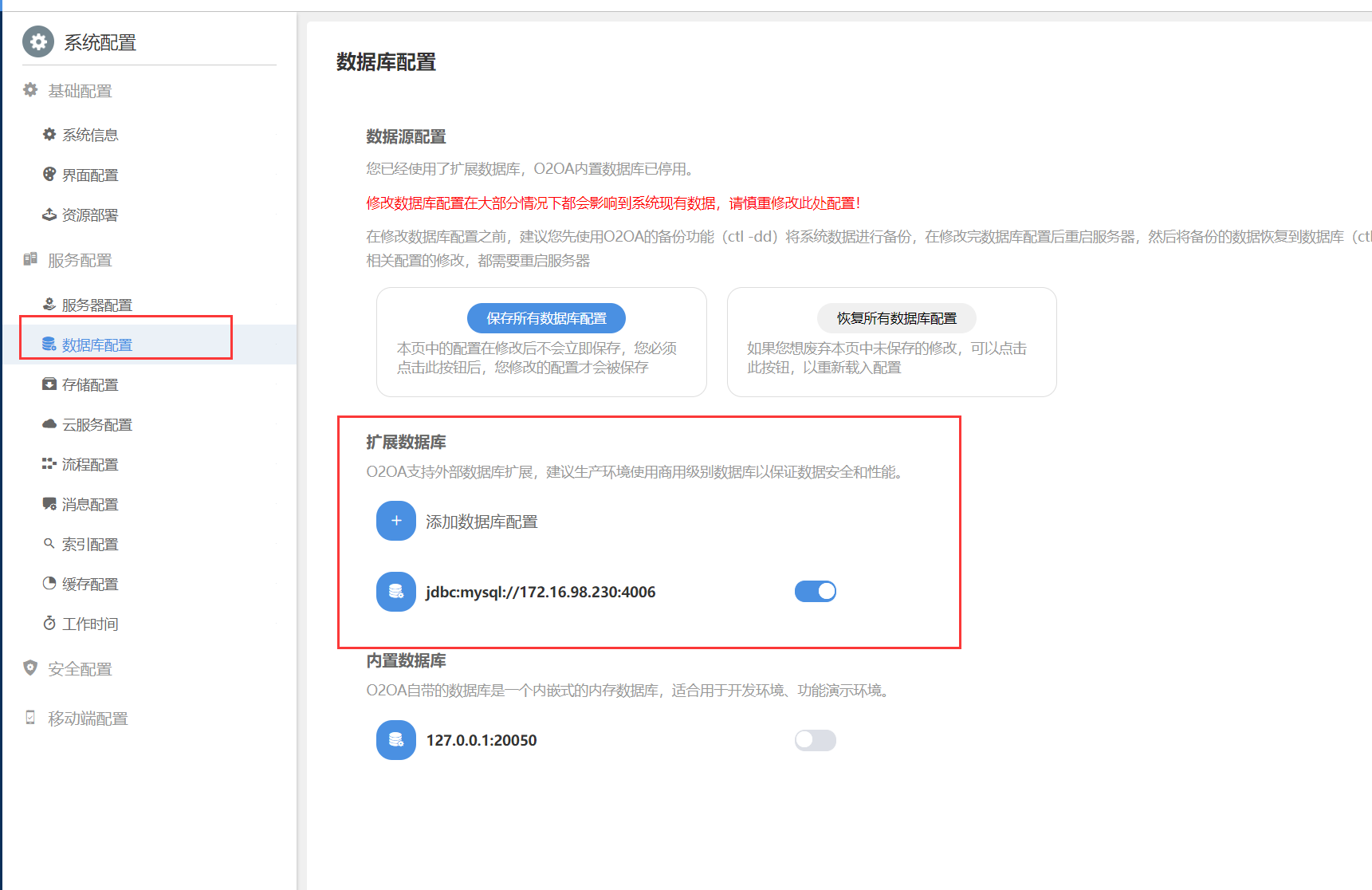Click the description starting 本页中的配置在修改后不会立即保存
The height and width of the screenshot is (890, 1372).
point(537,358)
